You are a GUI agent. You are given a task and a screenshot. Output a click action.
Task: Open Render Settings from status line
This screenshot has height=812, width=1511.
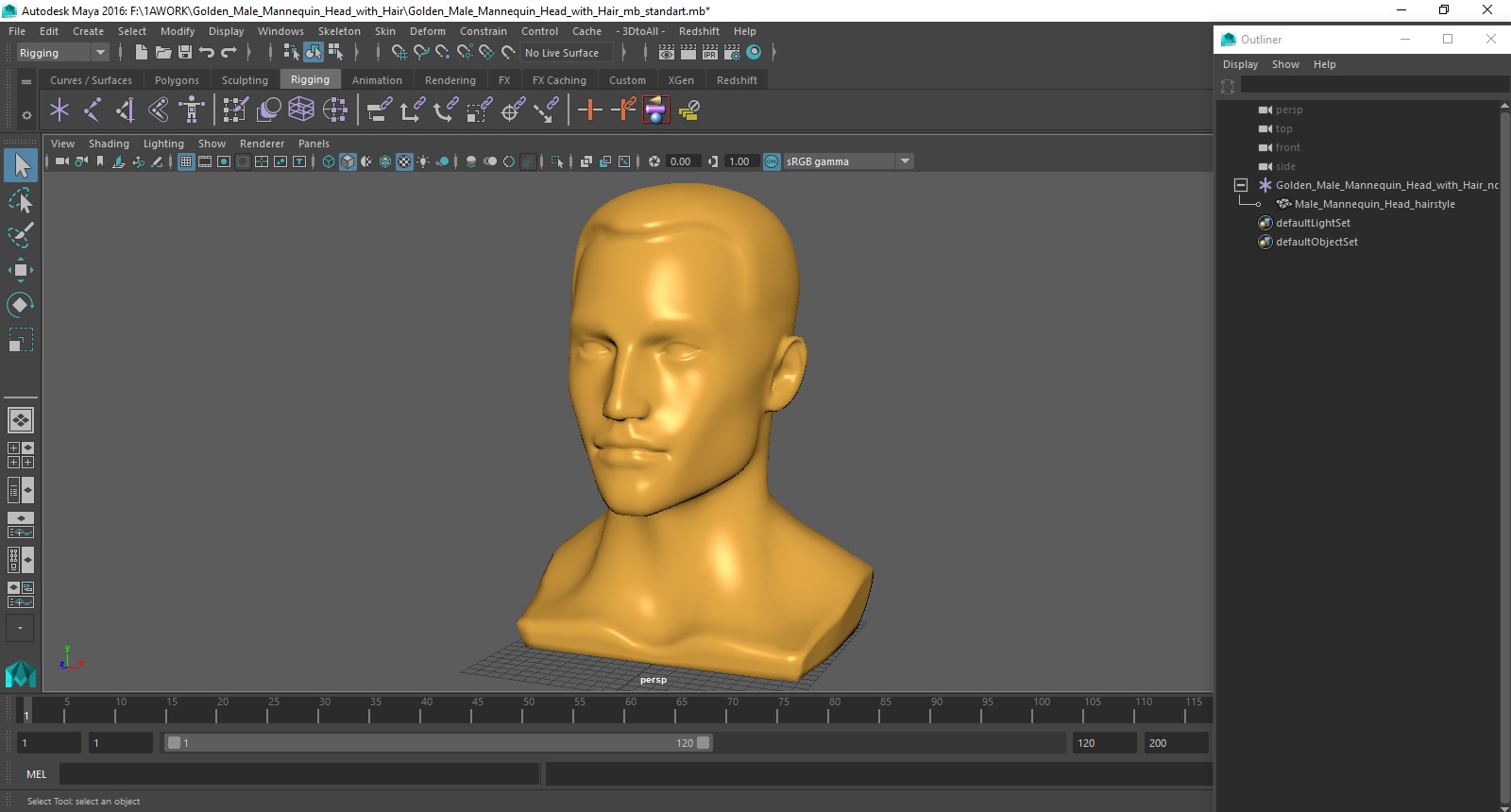point(732,53)
